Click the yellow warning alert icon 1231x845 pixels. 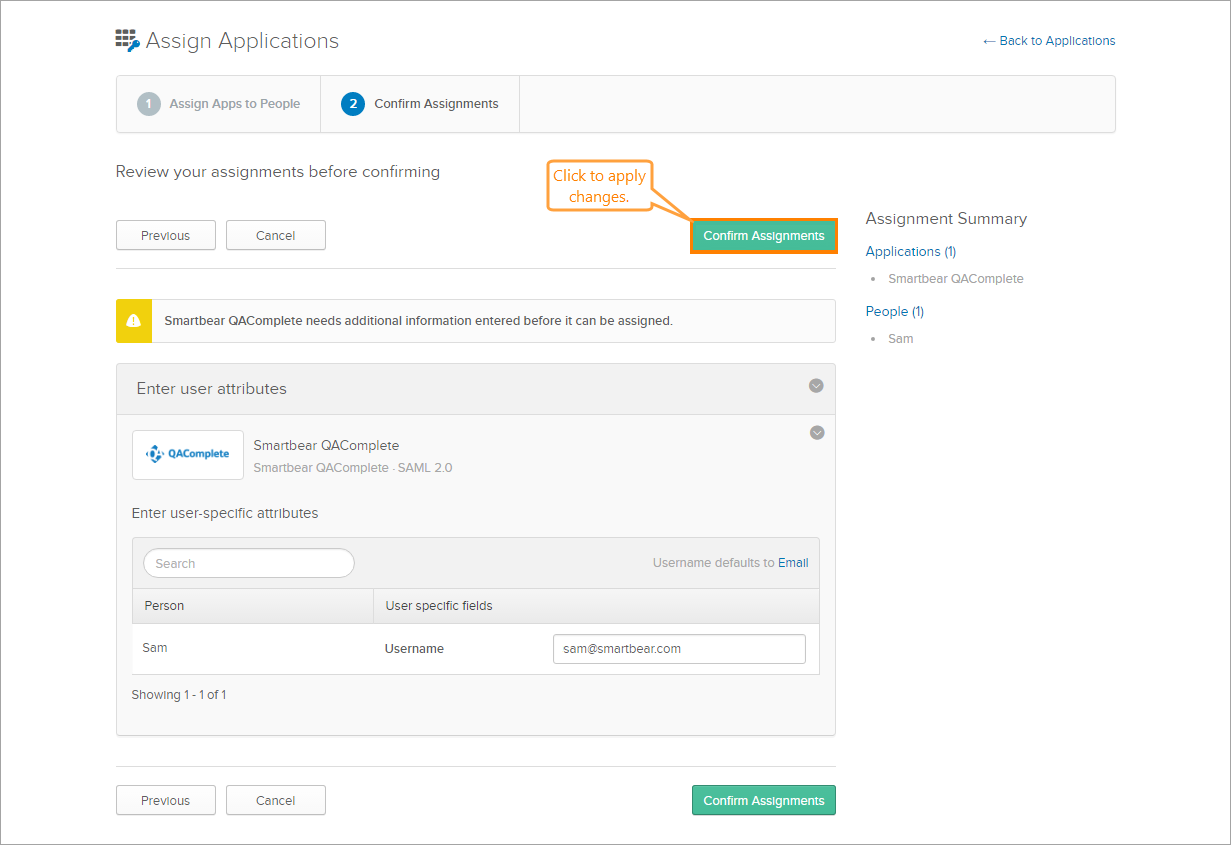pos(134,321)
